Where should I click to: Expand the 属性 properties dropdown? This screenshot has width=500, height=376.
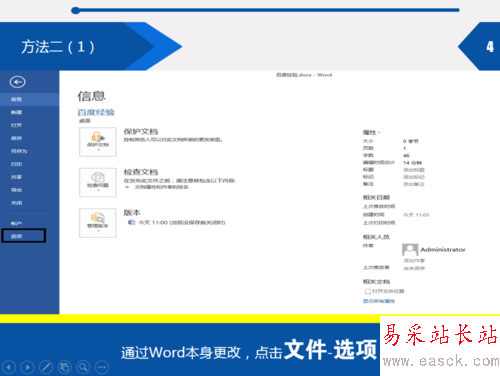[x=371, y=132]
